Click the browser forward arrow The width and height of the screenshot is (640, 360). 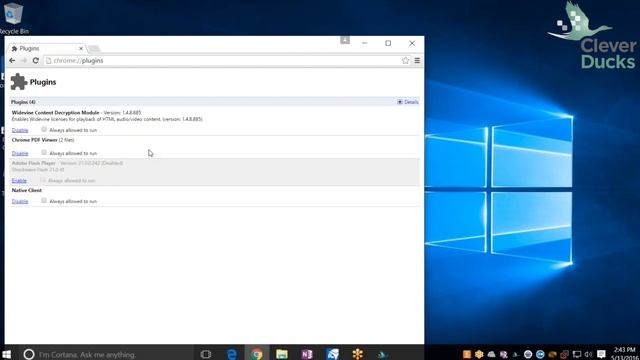point(24,60)
